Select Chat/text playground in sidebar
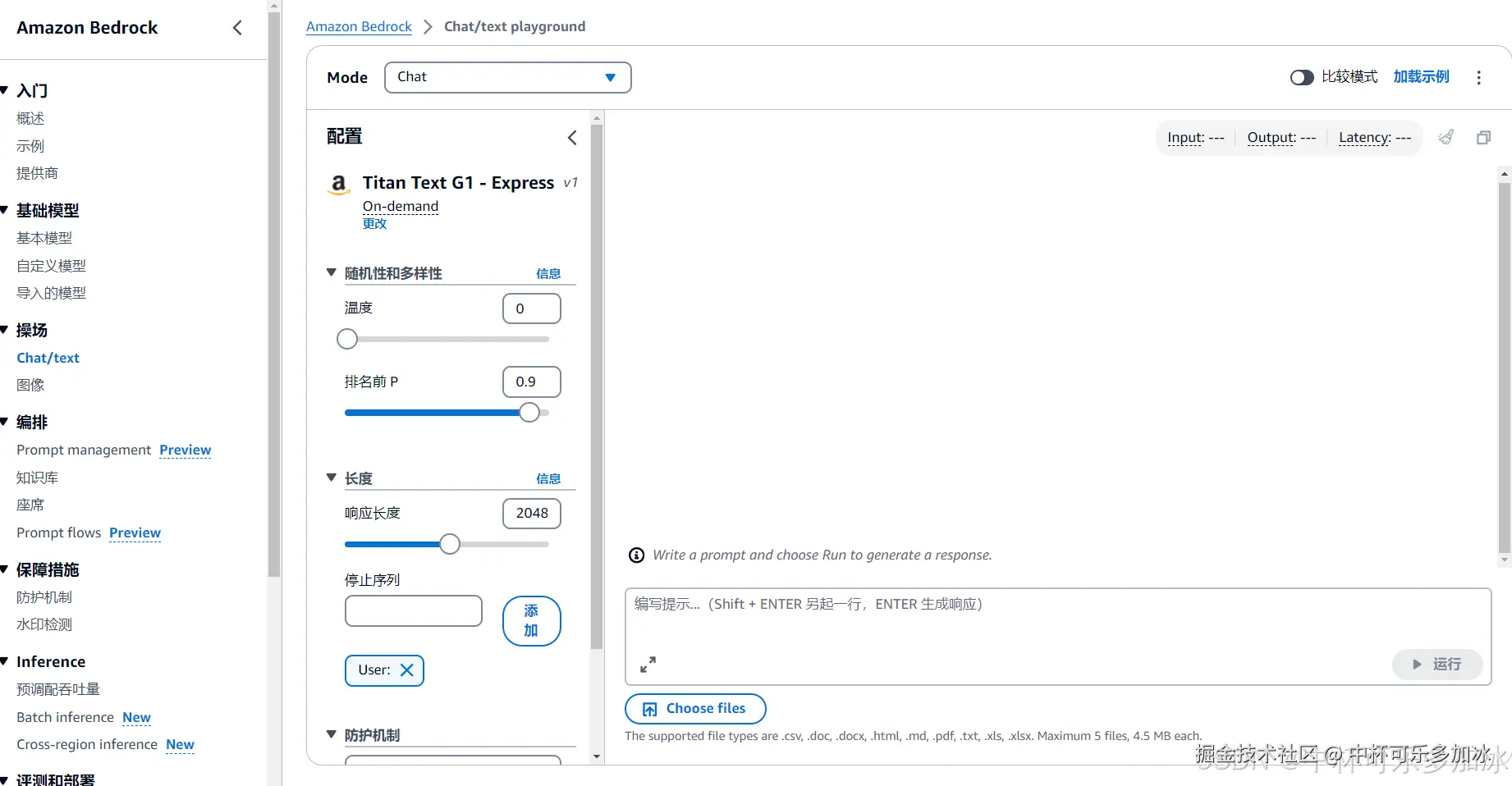Viewport: 1512px width, 786px height. pos(48,358)
